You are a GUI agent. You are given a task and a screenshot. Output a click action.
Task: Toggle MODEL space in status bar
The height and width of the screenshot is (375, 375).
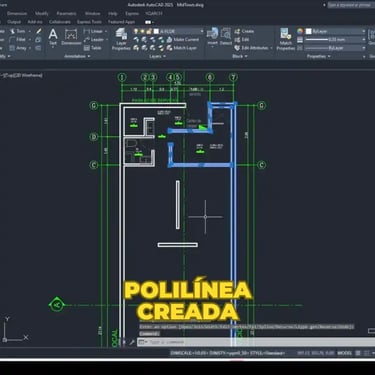pos(345,353)
